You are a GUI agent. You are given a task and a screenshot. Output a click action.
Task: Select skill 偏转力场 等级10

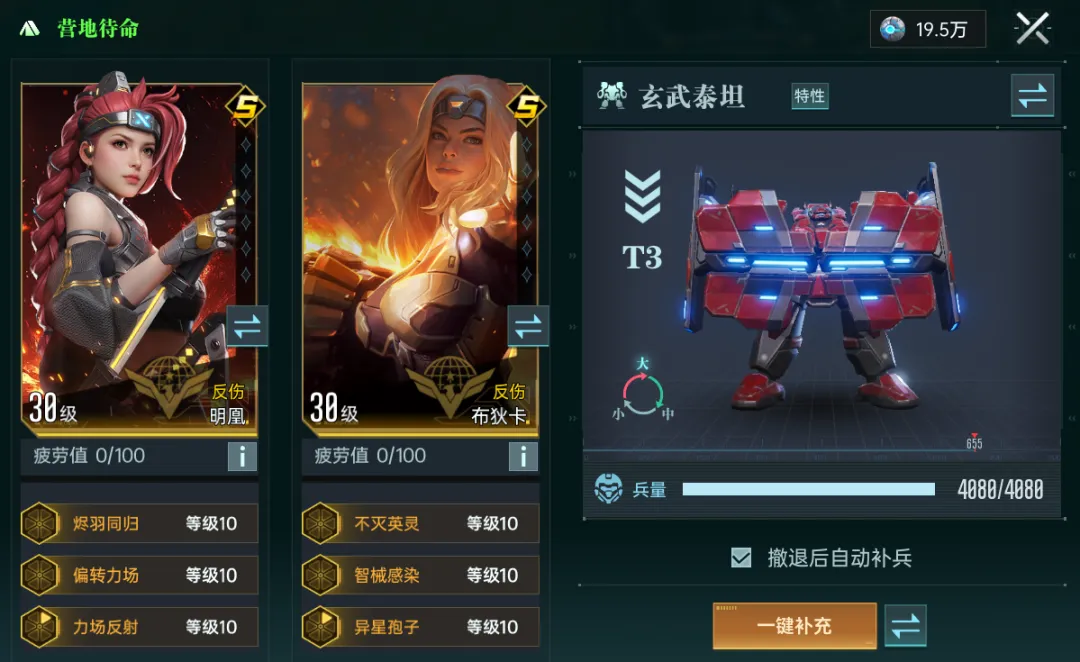140,575
